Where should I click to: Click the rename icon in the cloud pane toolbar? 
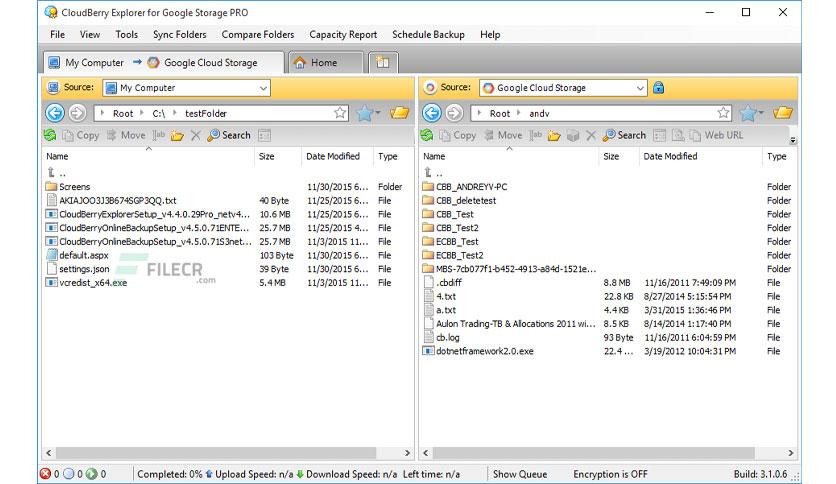point(535,135)
